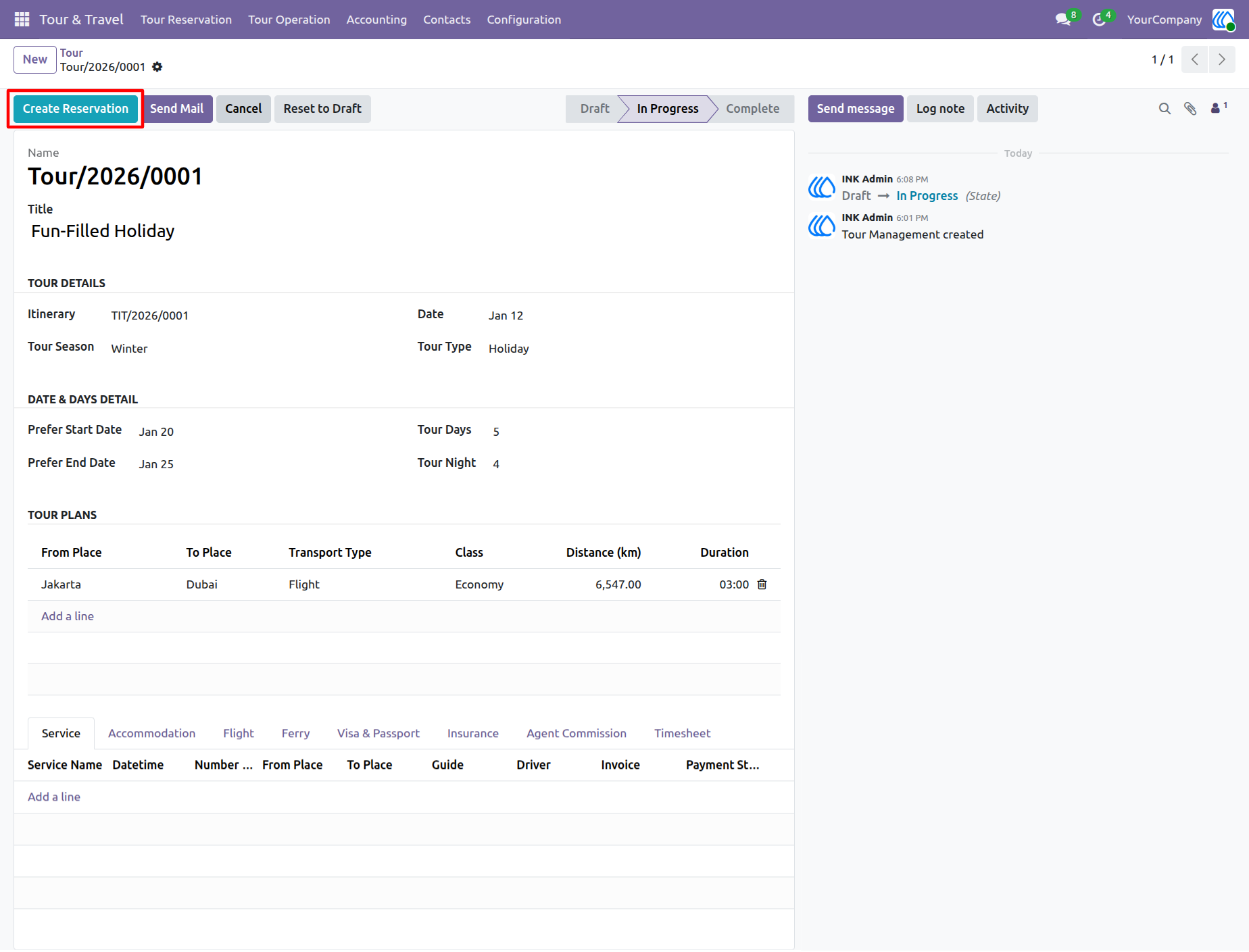Expand the Configuration menu

click(x=524, y=20)
